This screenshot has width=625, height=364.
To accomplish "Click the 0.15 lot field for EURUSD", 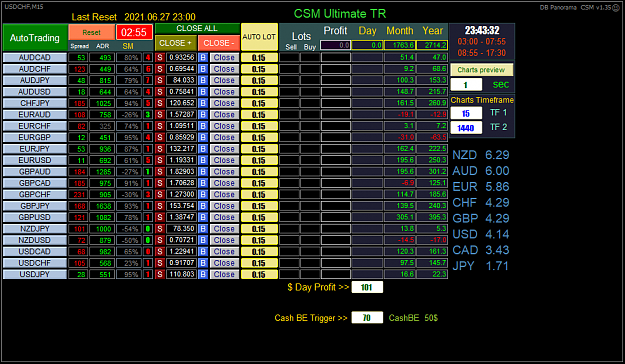I will pyautogui.click(x=259, y=160).
